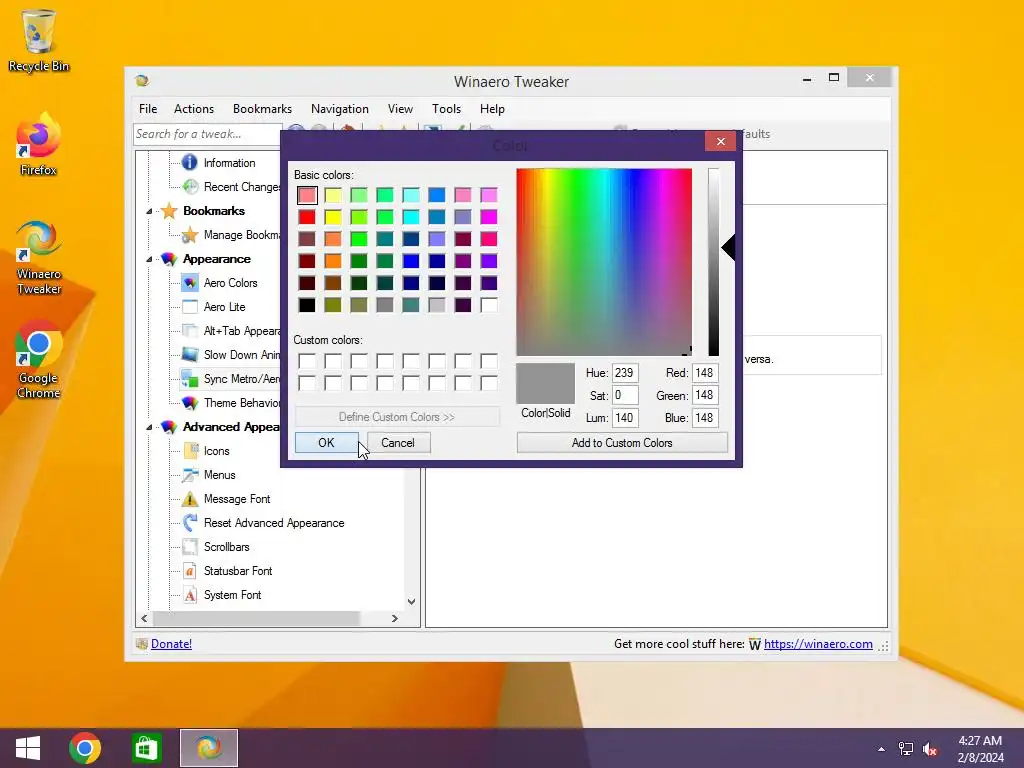Click the Theme Behavior icon

(x=190, y=403)
